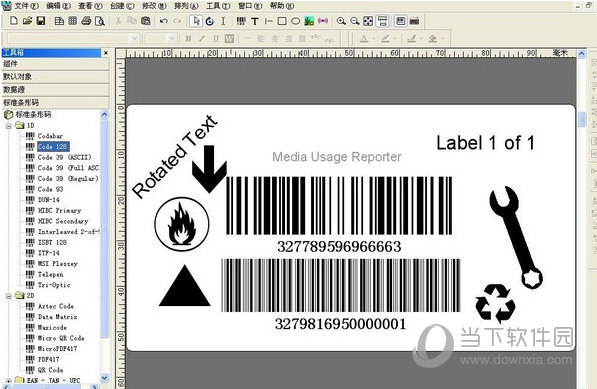The height and width of the screenshot is (389, 597).
Task: Open print preview
Action: [x=100, y=21]
